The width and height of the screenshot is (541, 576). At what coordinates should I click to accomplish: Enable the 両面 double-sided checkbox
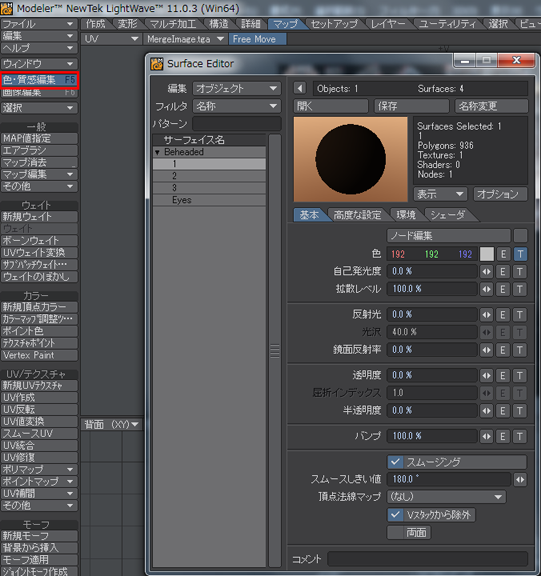(x=395, y=532)
